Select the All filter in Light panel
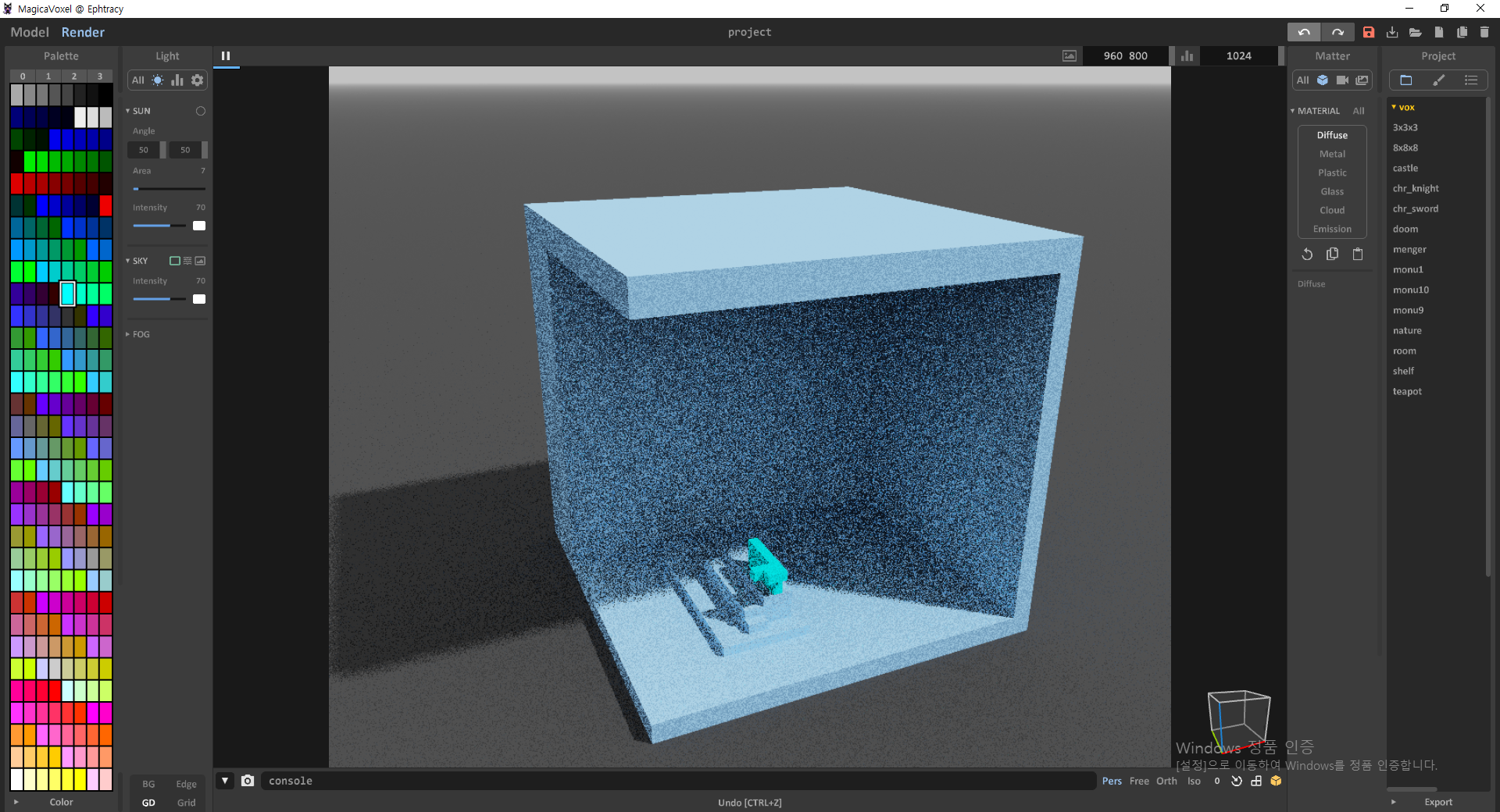 pyautogui.click(x=138, y=80)
